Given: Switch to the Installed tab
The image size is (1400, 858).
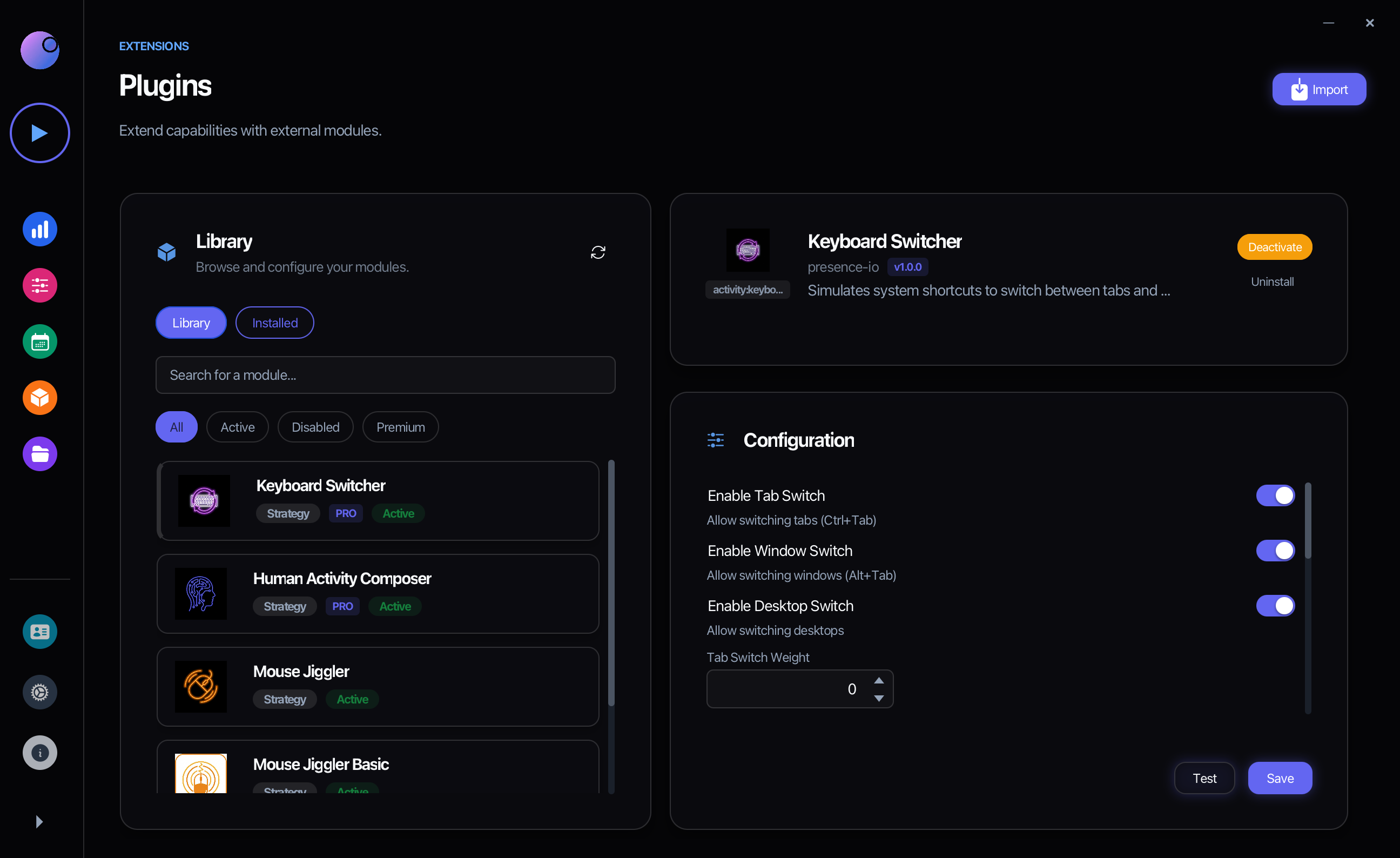Looking at the screenshot, I should (x=274, y=323).
